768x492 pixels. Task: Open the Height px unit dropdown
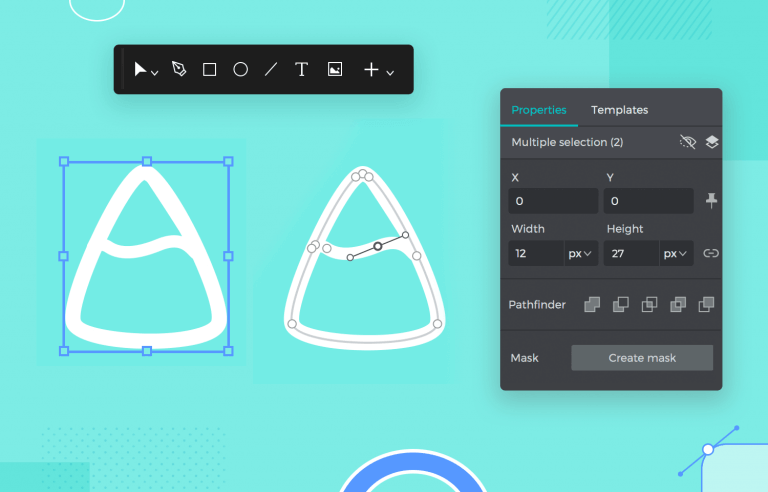pyautogui.click(x=676, y=253)
